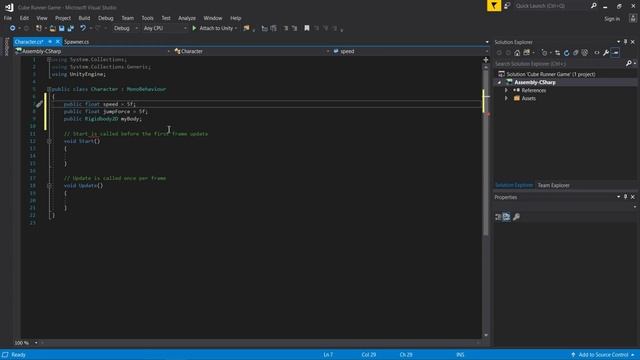Expand the References node
The image size is (640, 360).
click(507, 90)
